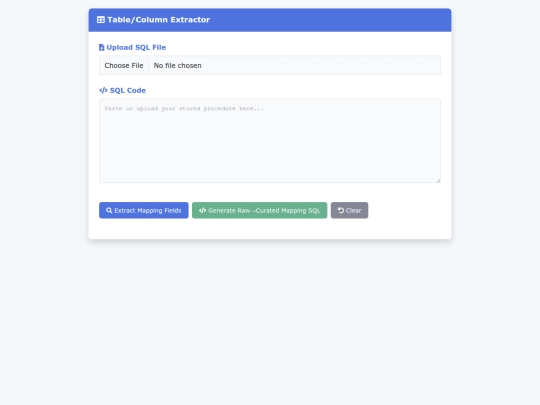Click the file icon beside Upload SQL File

pyautogui.click(x=102, y=48)
